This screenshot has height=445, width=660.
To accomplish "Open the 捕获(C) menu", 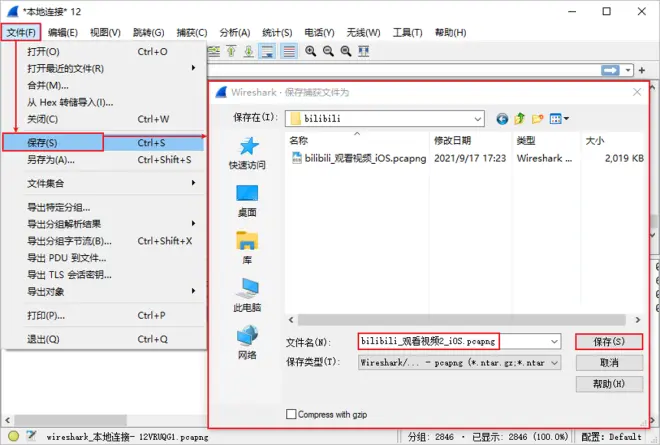I will 192,32.
